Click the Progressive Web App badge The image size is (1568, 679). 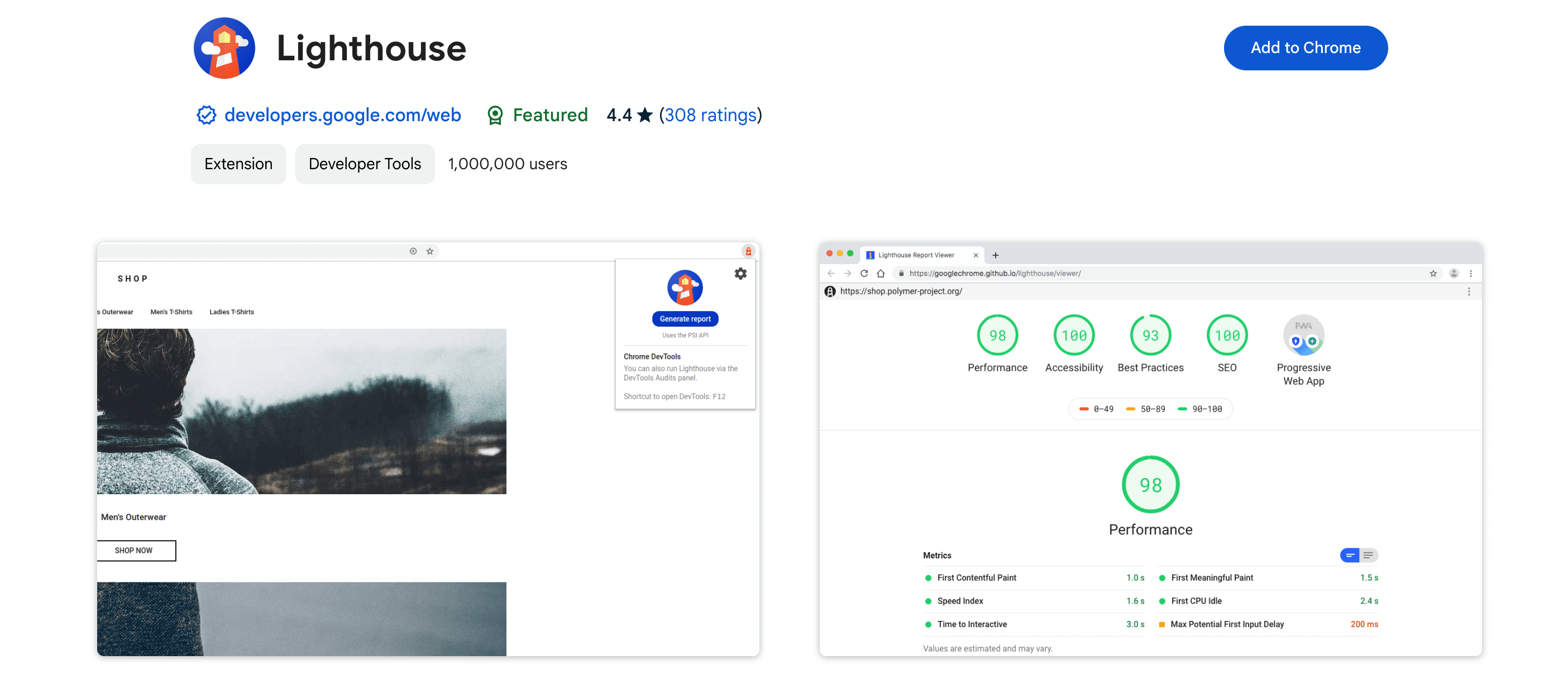coord(1303,335)
